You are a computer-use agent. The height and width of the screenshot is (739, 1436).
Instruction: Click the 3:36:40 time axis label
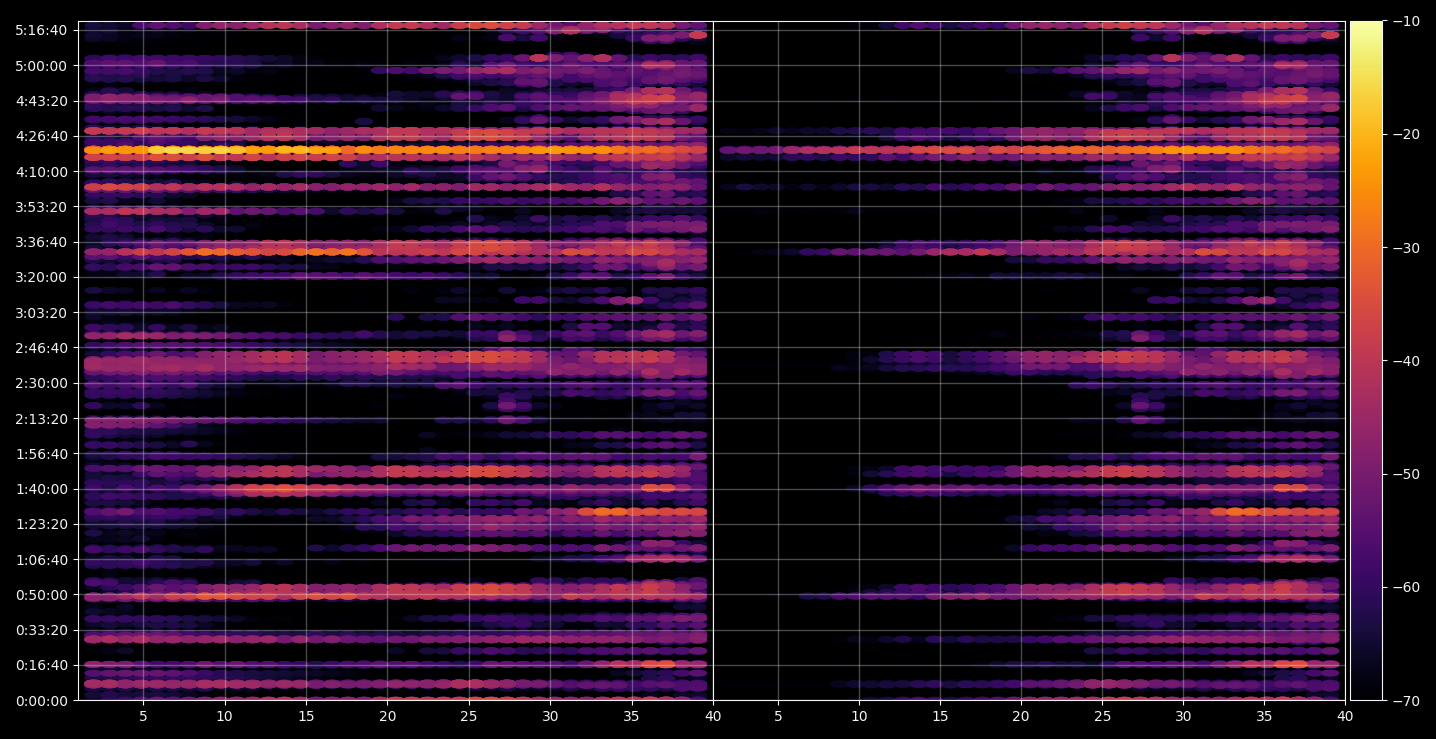41,242
